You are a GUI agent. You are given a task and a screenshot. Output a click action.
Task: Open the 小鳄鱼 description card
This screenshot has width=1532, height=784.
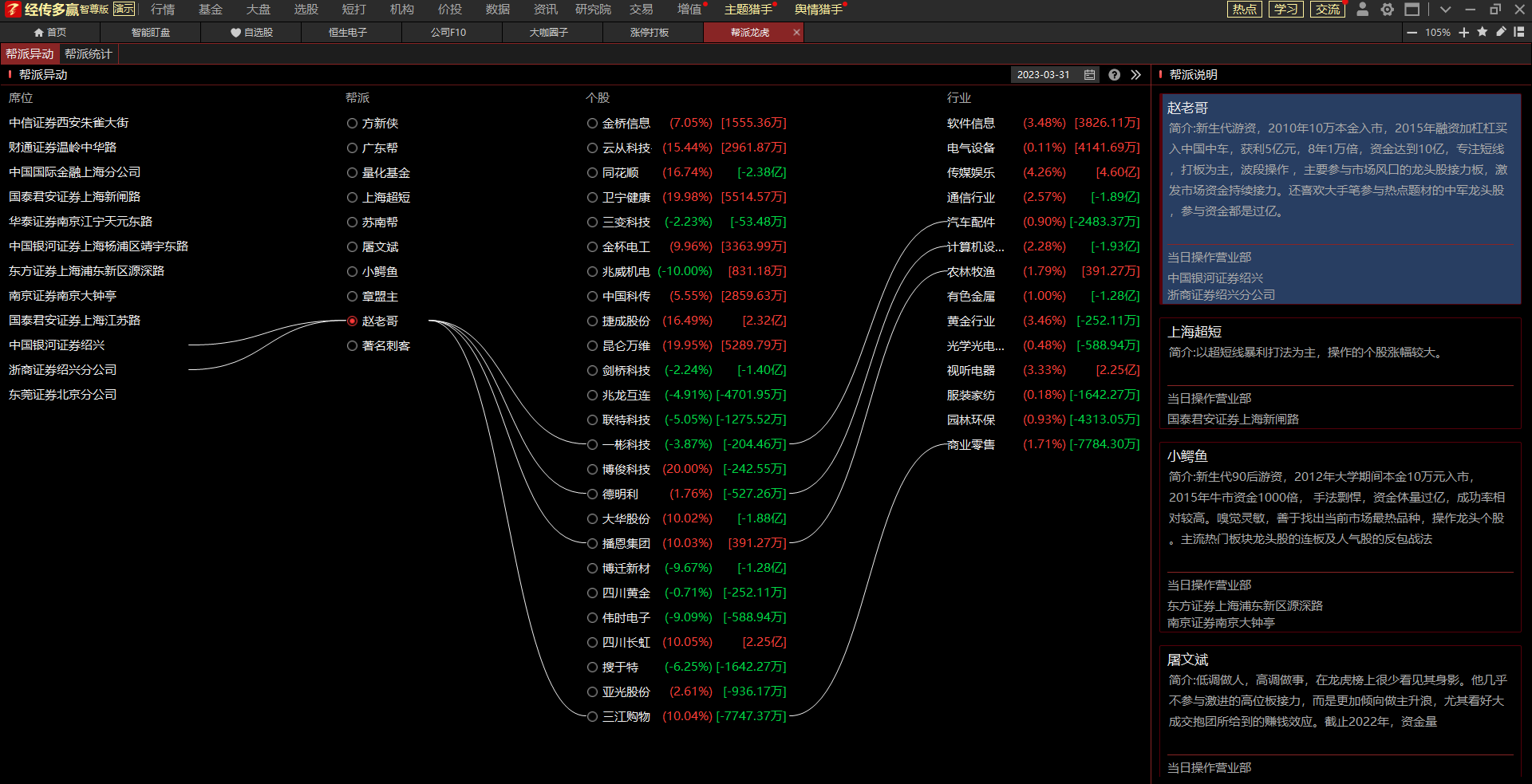(1340, 537)
